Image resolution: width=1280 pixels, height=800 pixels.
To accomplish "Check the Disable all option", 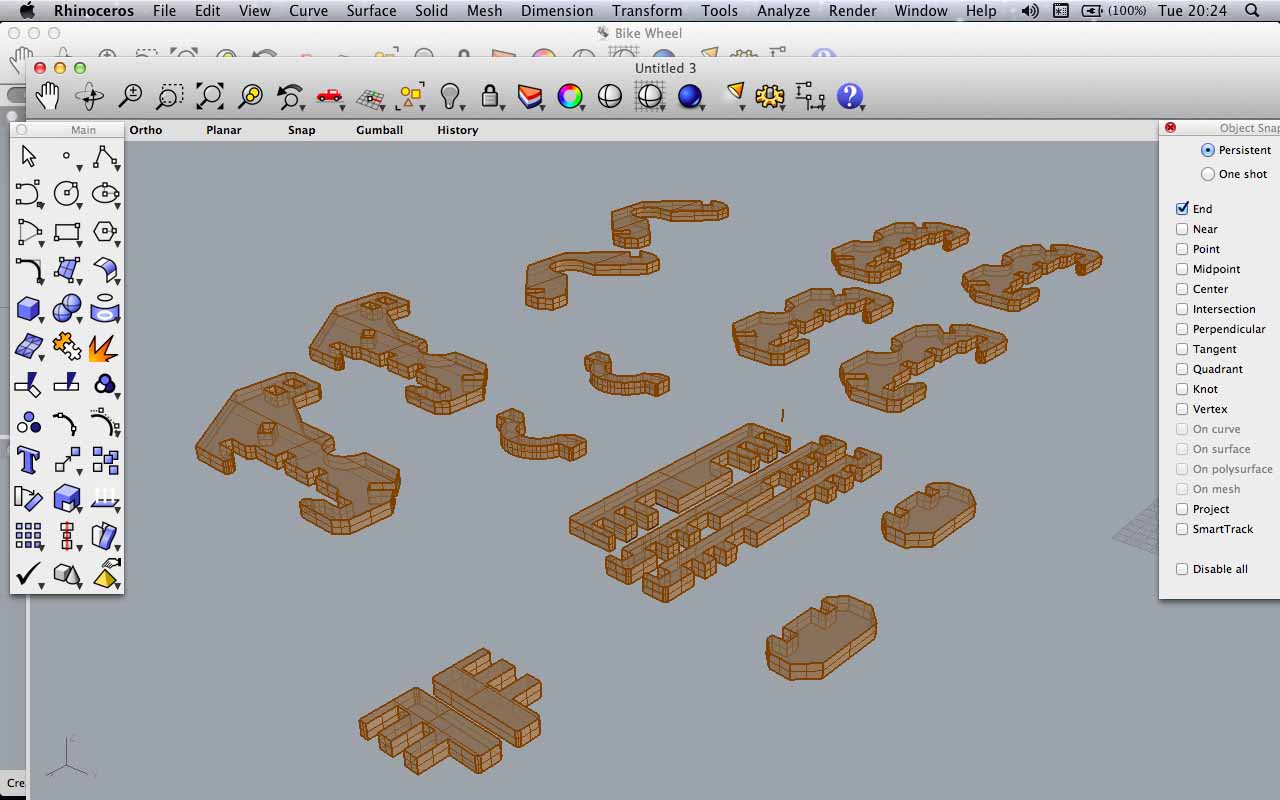I will click(x=1182, y=569).
